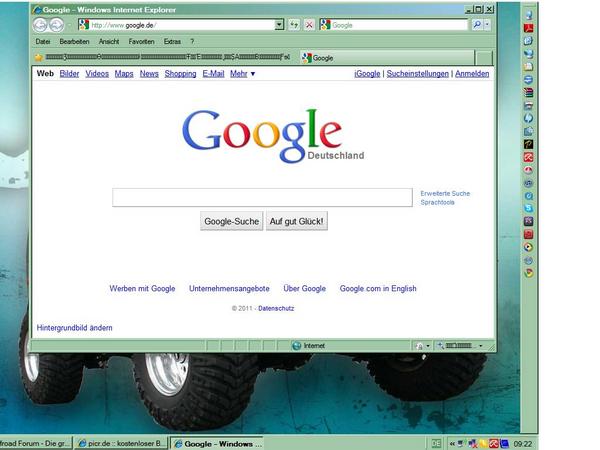The image size is (600, 450).
Task: Open the Shopping link
Action: (x=180, y=73)
